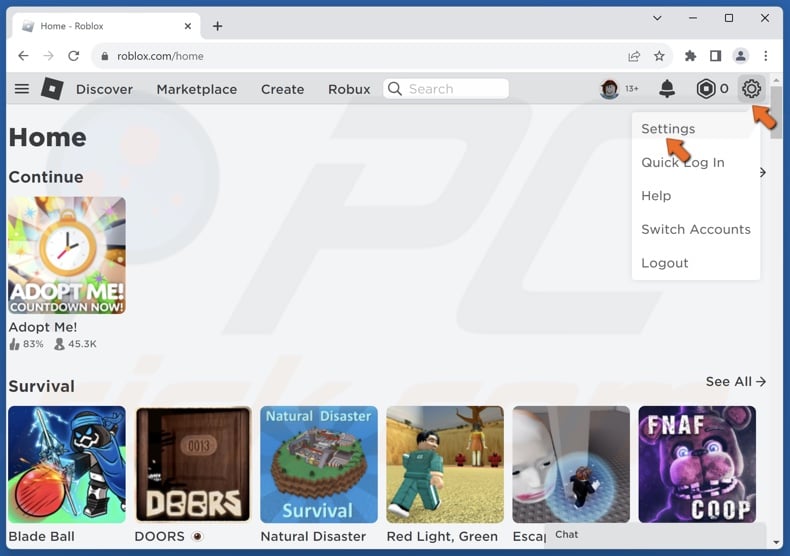The height and width of the screenshot is (556, 790).
Task: Select Settings from the dropdown menu
Action: click(668, 129)
